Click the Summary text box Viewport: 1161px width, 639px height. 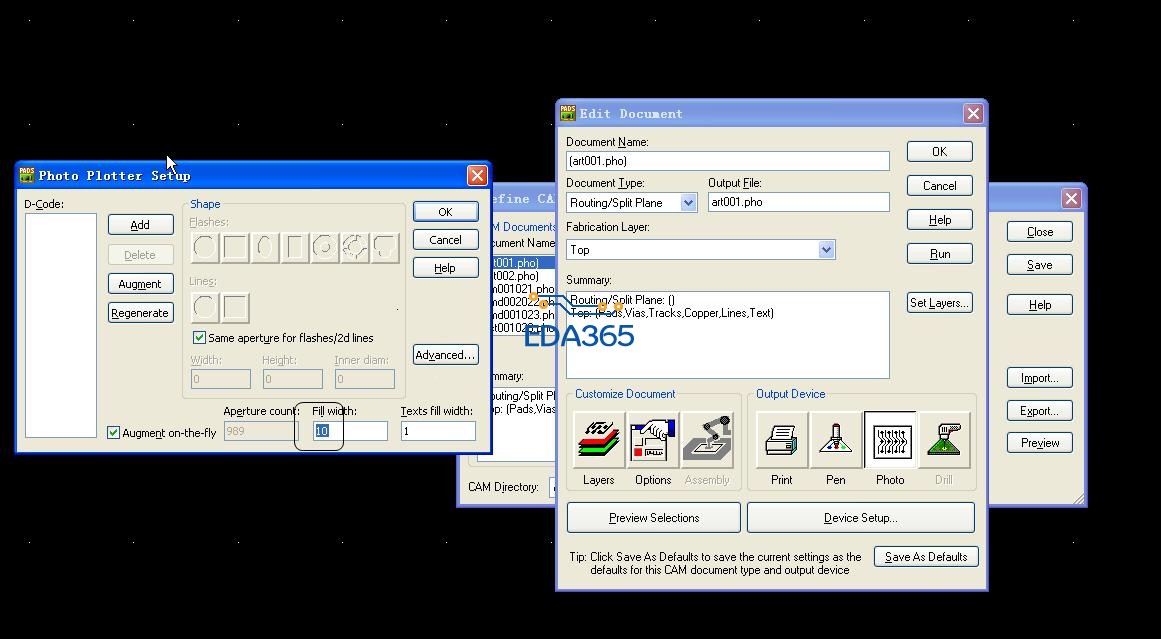coord(728,335)
